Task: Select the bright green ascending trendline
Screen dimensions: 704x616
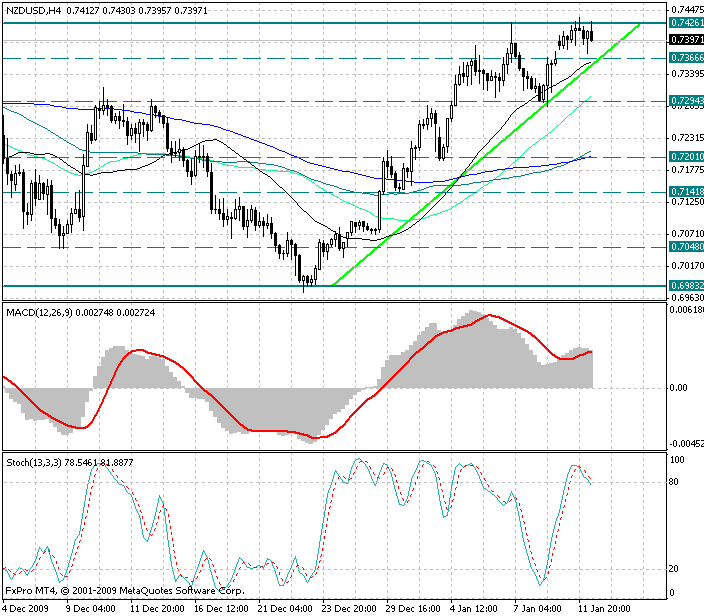Action: tap(487, 154)
